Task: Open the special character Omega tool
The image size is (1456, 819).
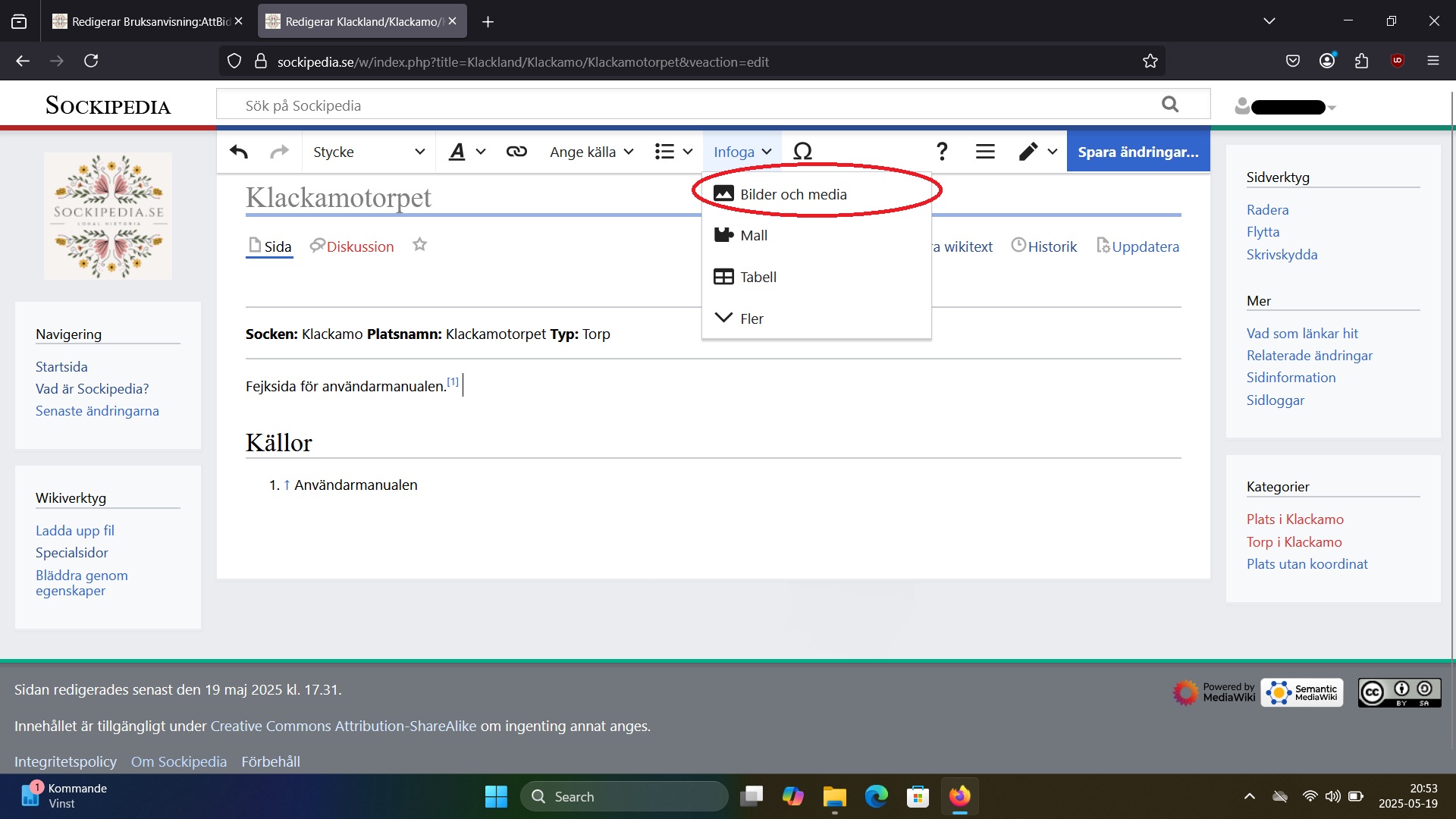Action: [802, 152]
